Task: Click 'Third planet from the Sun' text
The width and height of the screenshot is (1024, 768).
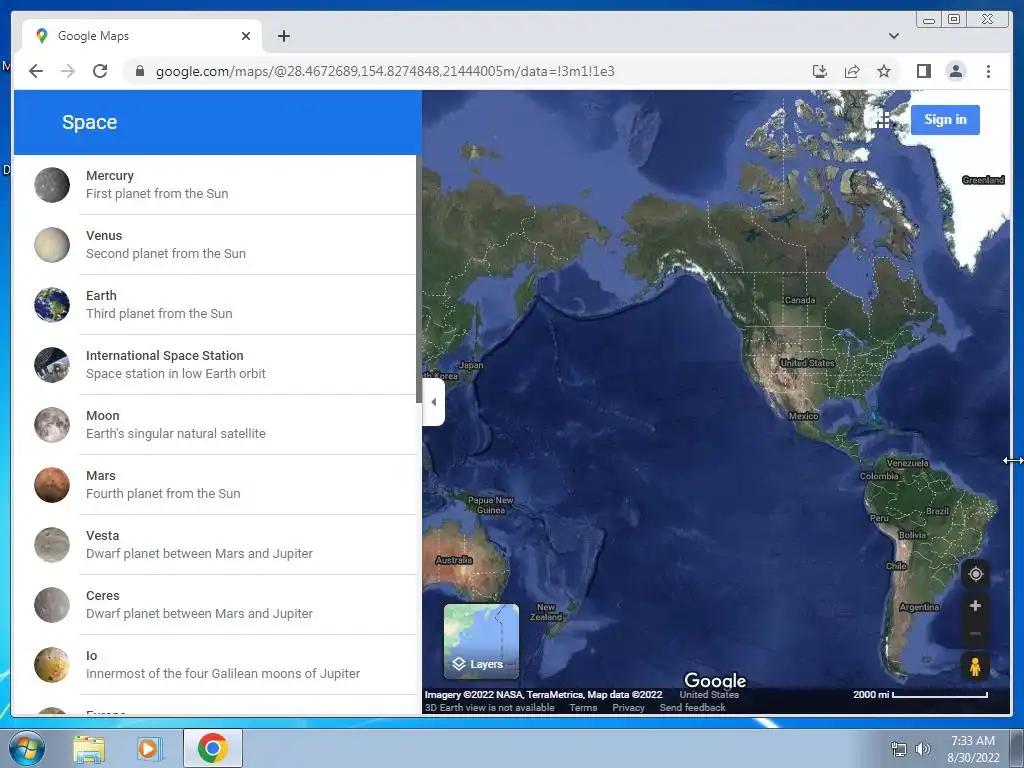Action: (159, 313)
